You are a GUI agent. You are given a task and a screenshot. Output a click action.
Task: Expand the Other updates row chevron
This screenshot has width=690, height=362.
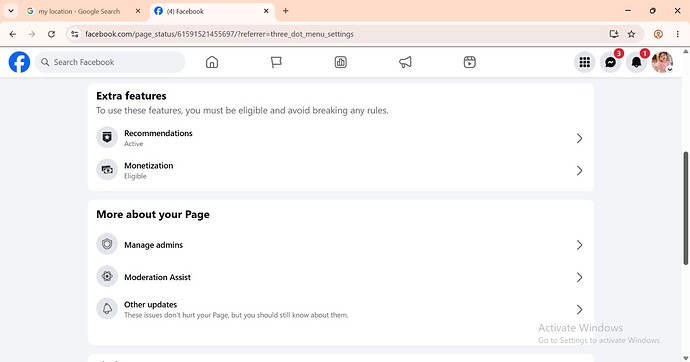[580, 310]
